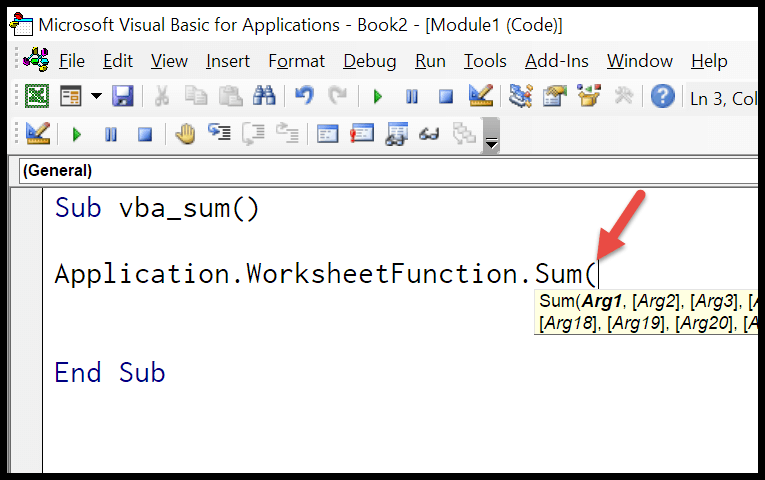Open Find with the binoculars icon
Image resolution: width=765 pixels, height=480 pixels.
(x=264, y=96)
